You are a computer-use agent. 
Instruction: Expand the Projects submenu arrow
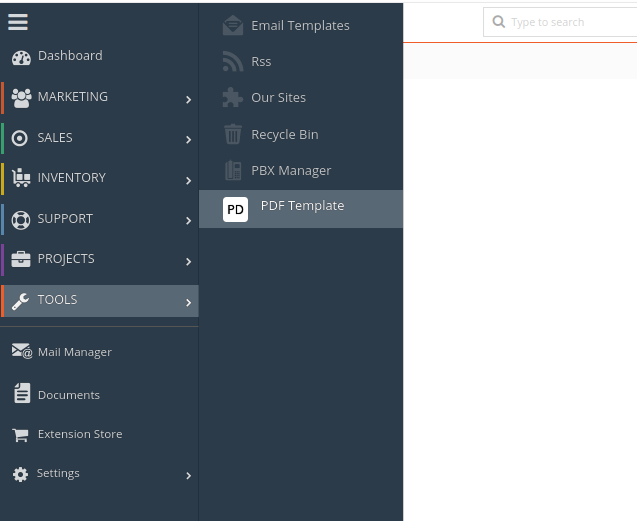click(x=188, y=261)
